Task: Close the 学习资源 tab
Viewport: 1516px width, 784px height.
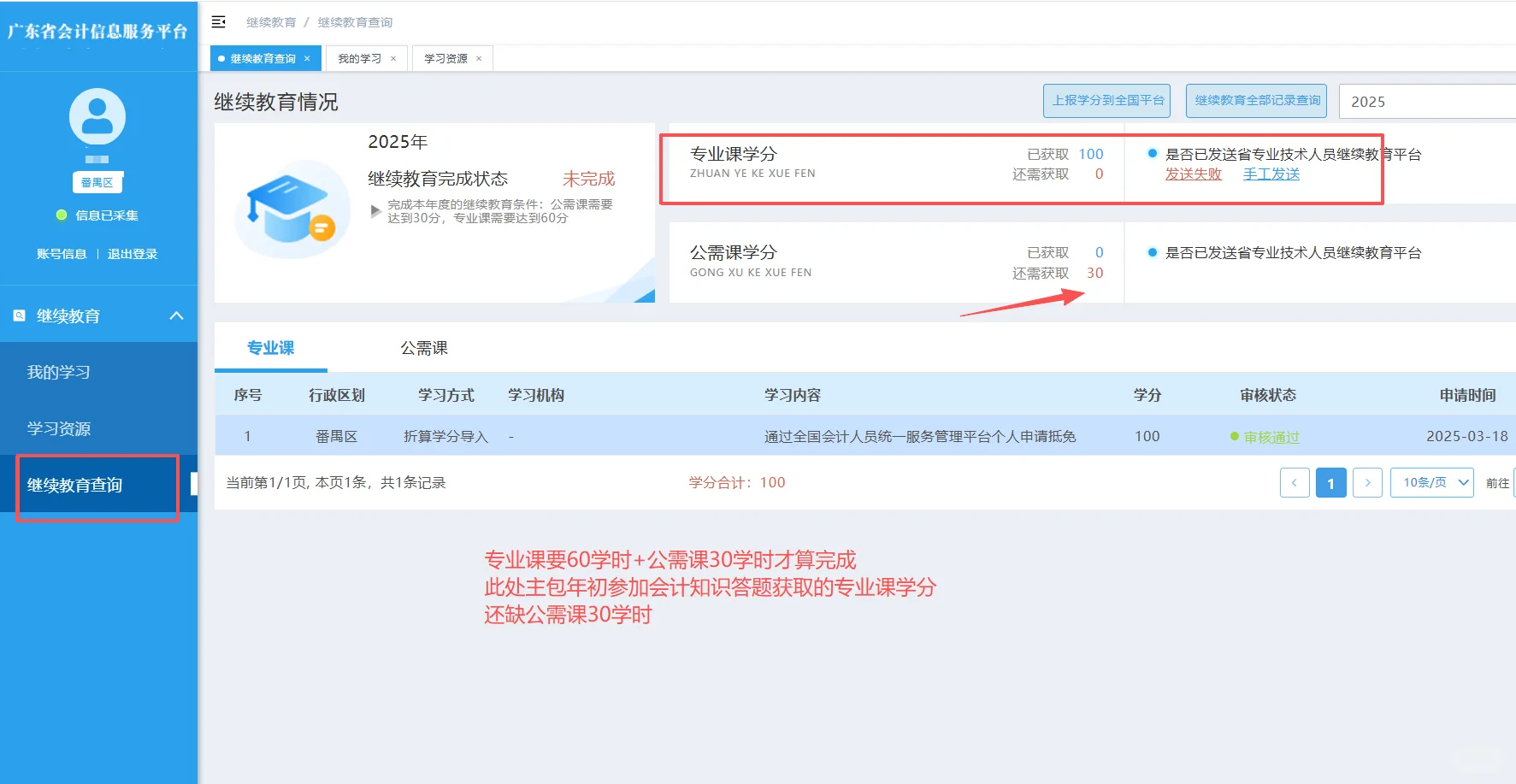Action: [x=479, y=58]
